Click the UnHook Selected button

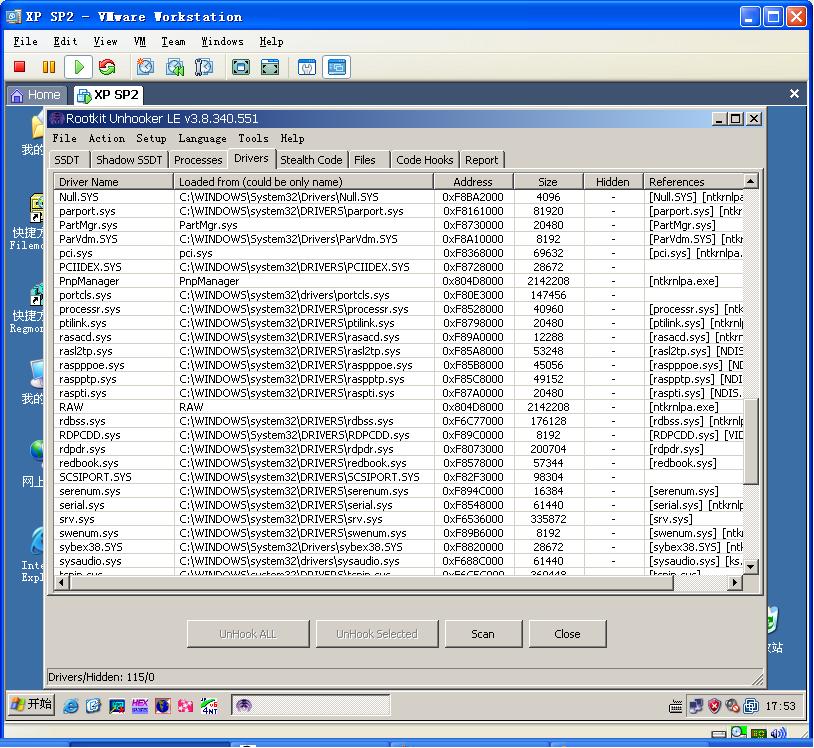[x=376, y=634]
